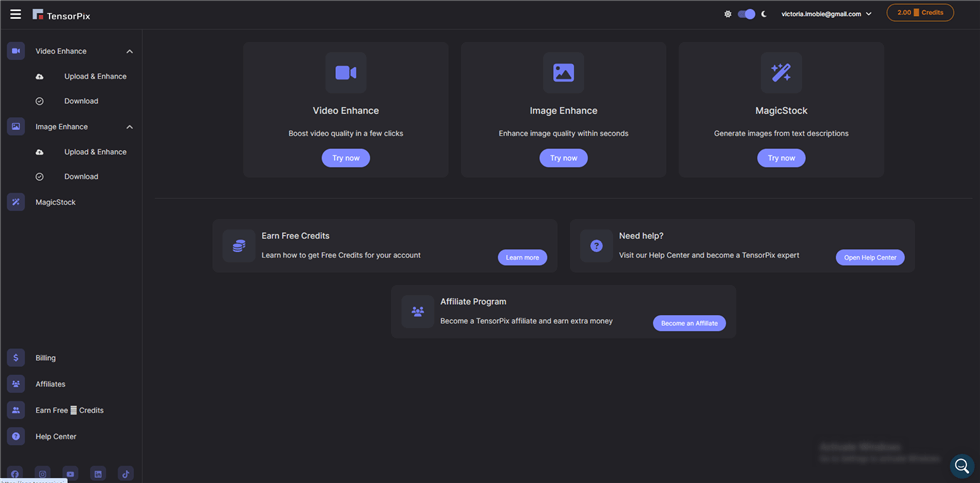The width and height of the screenshot is (980, 483).
Task: Click the MagicStock sidebar wand icon
Action: click(x=16, y=202)
